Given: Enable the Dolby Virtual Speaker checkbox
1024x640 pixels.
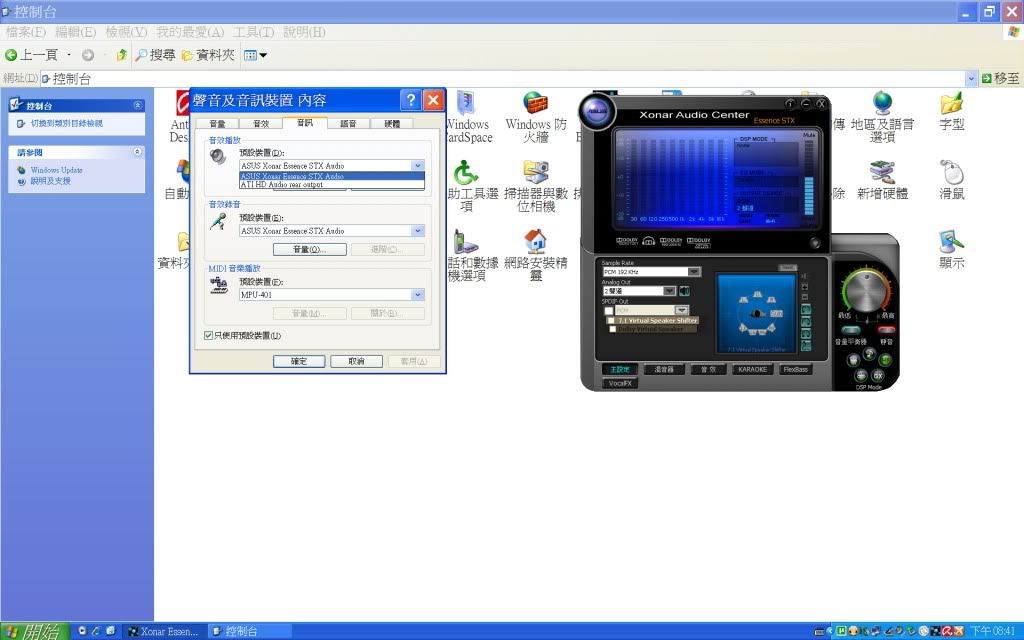Looking at the screenshot, I should click(x=613, y=329).
